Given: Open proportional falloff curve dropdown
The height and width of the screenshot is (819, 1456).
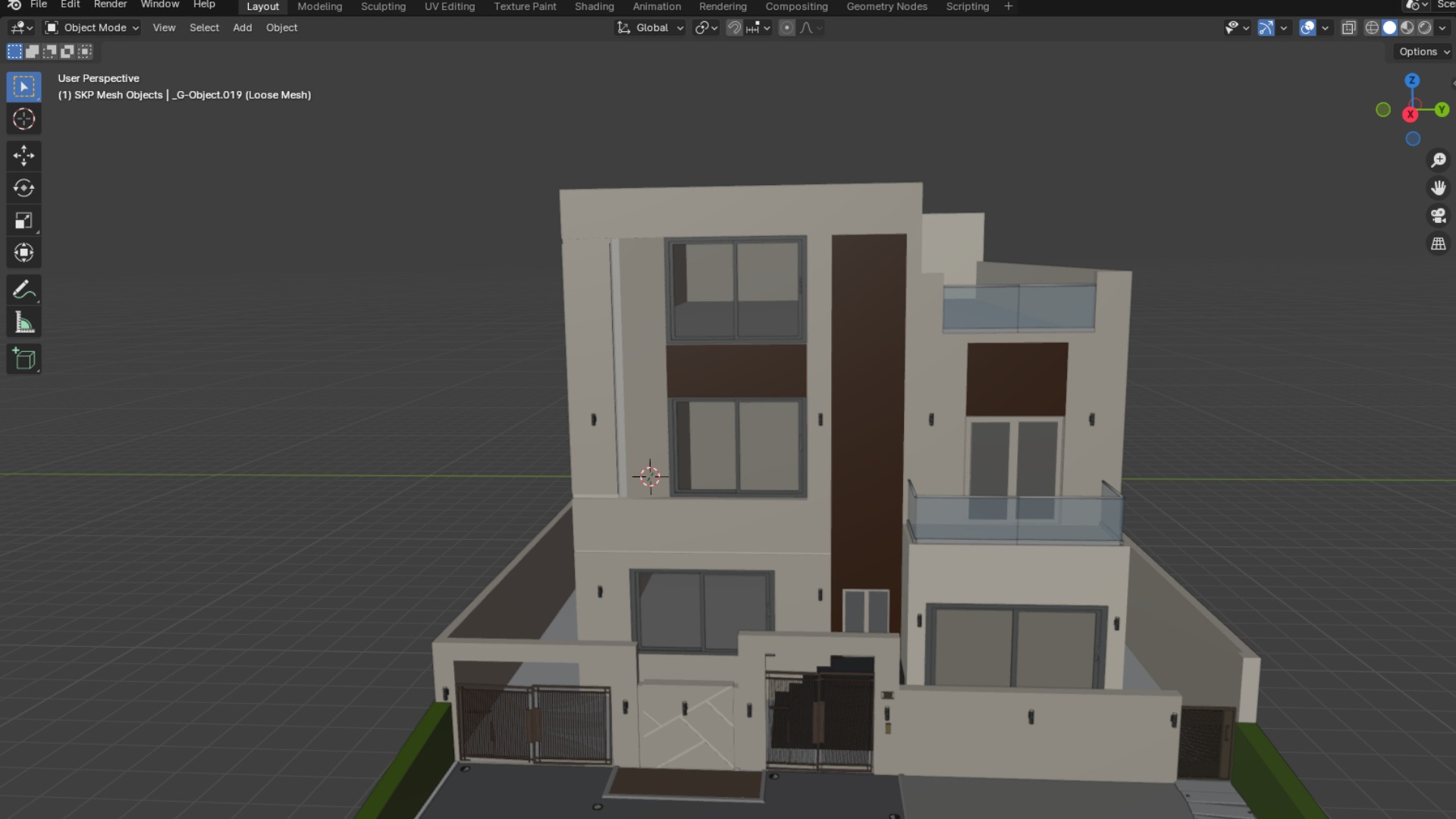Looking at the screenshot, I should (x=811, y=28).
